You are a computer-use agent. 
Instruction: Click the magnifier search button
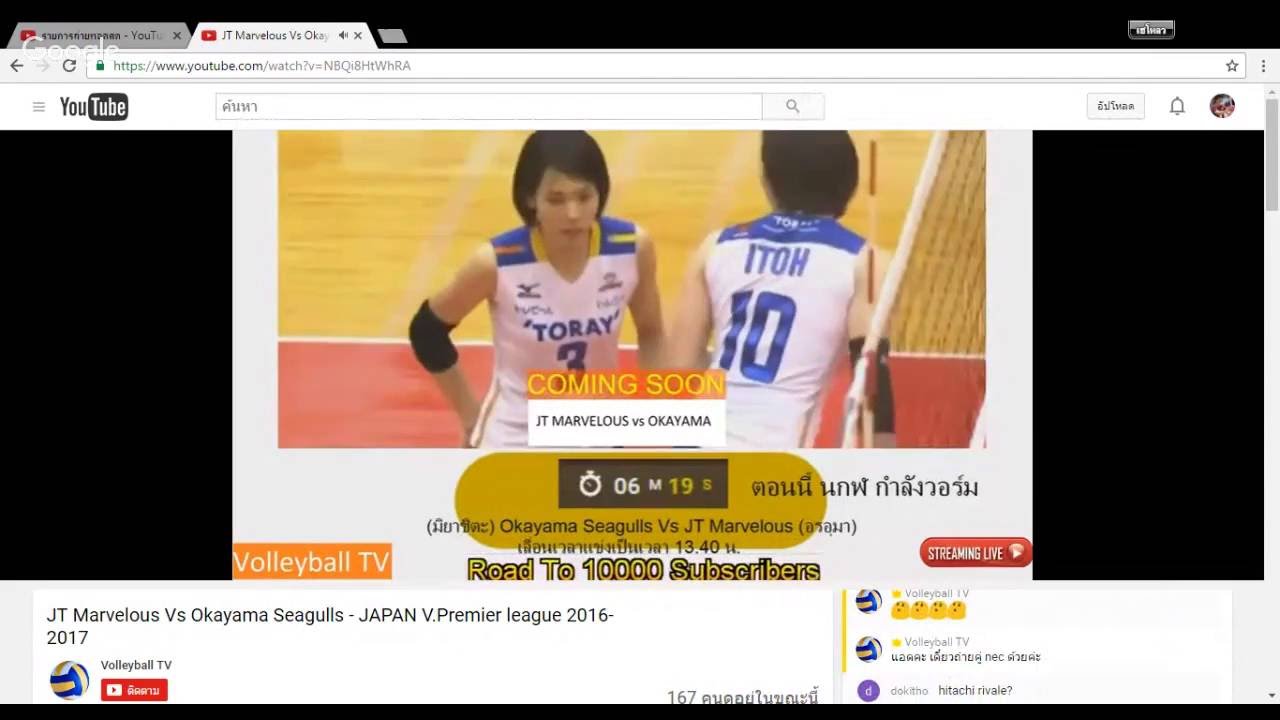click(x=793, y=106)
